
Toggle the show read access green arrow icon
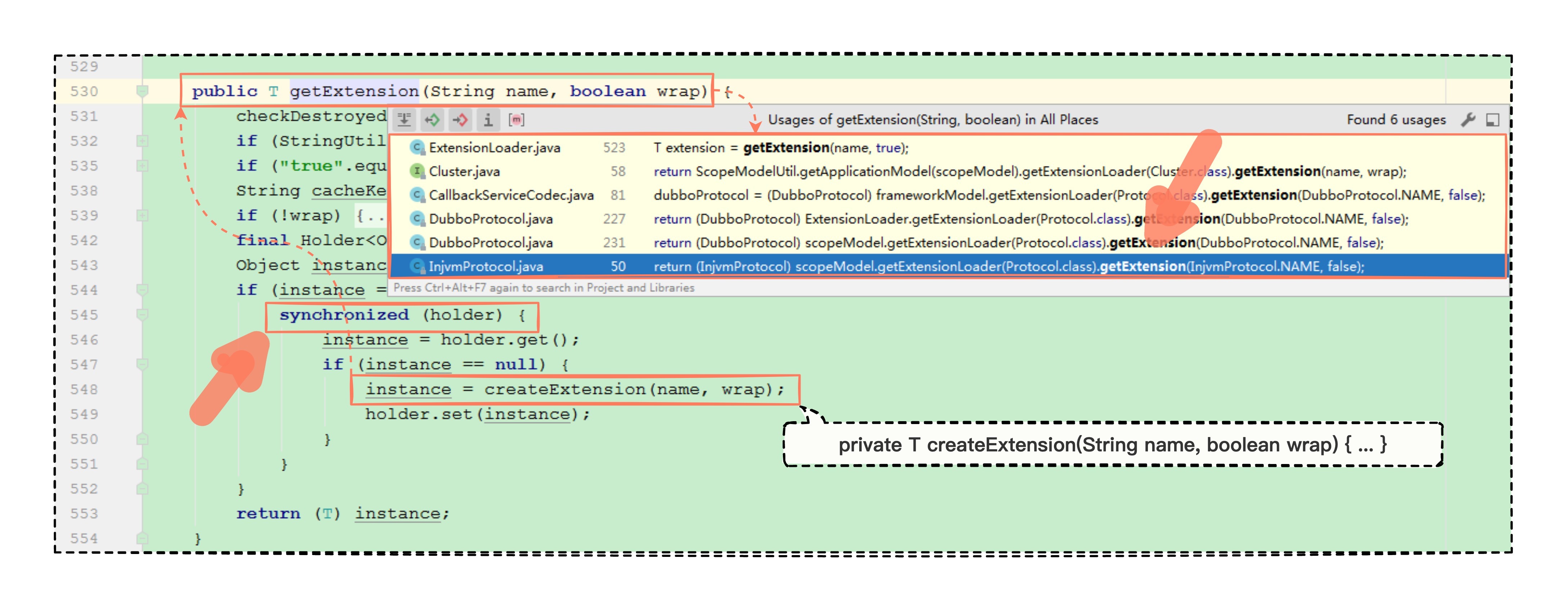(x=432, y=119)
